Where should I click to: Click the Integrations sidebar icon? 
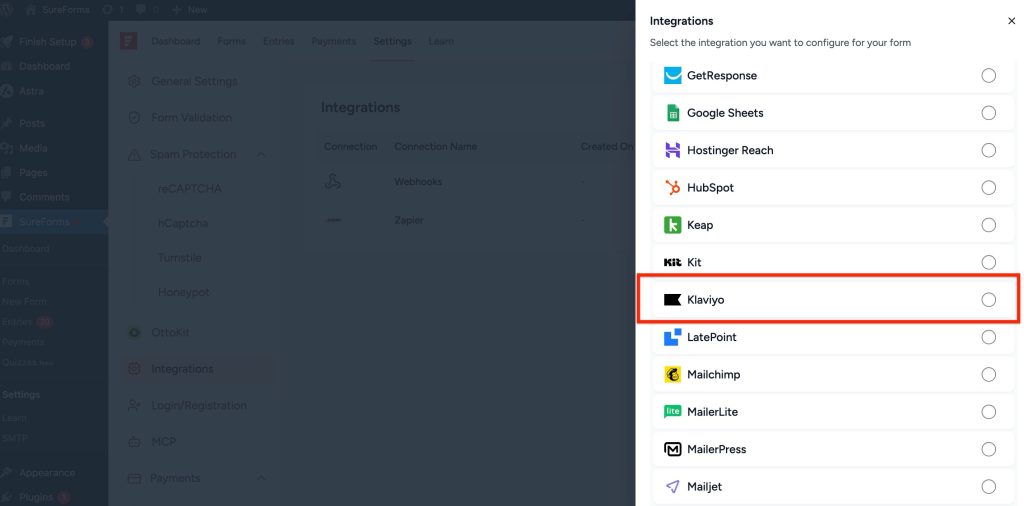click(x=135, y=369)
